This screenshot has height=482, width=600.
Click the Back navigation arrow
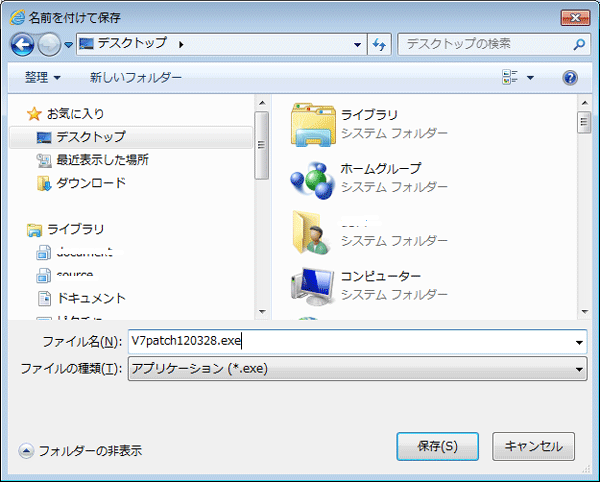[x=22, y=44]
